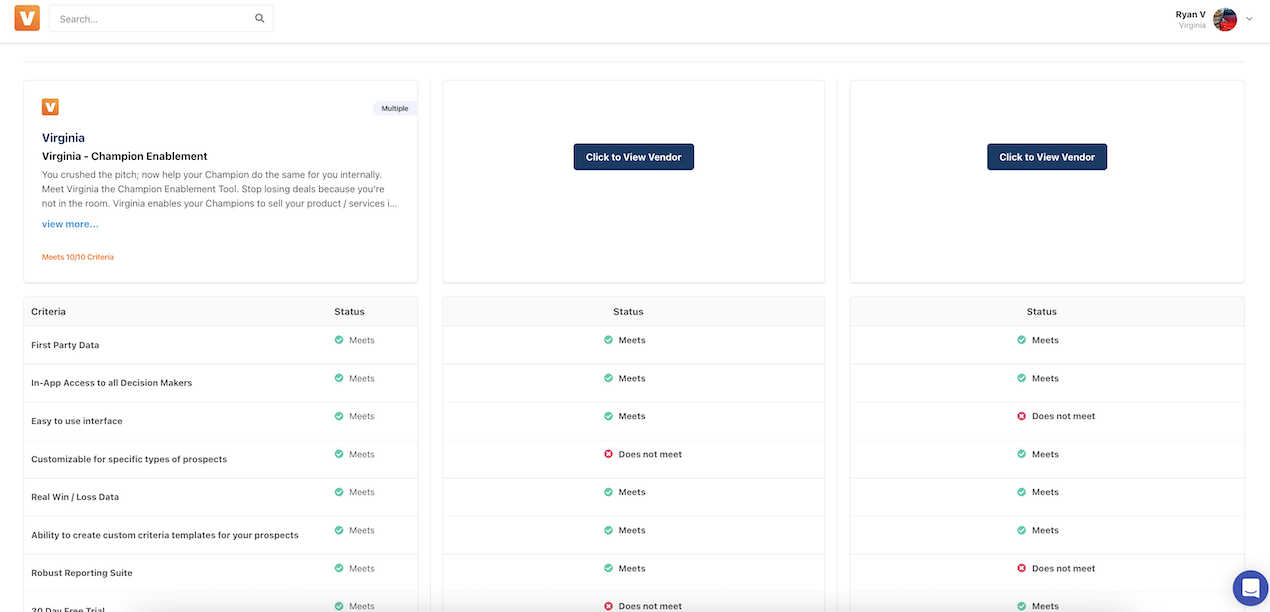The image size is (1270, 612).
Task: Click green check for Customizable row, Virginia
Action: [339, 454]
